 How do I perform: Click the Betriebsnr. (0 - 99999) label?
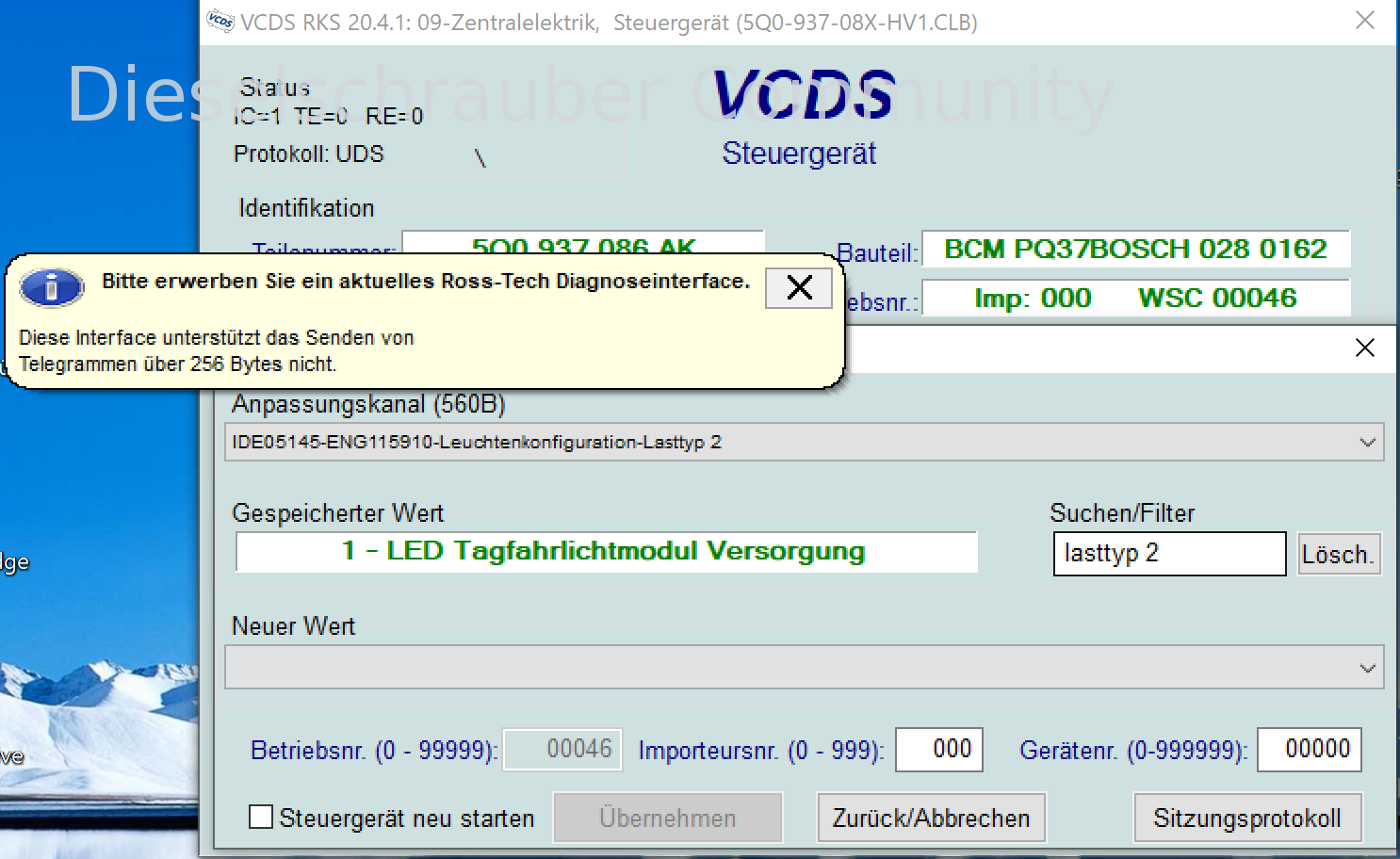pyautogui.click(x=374, y=751)
